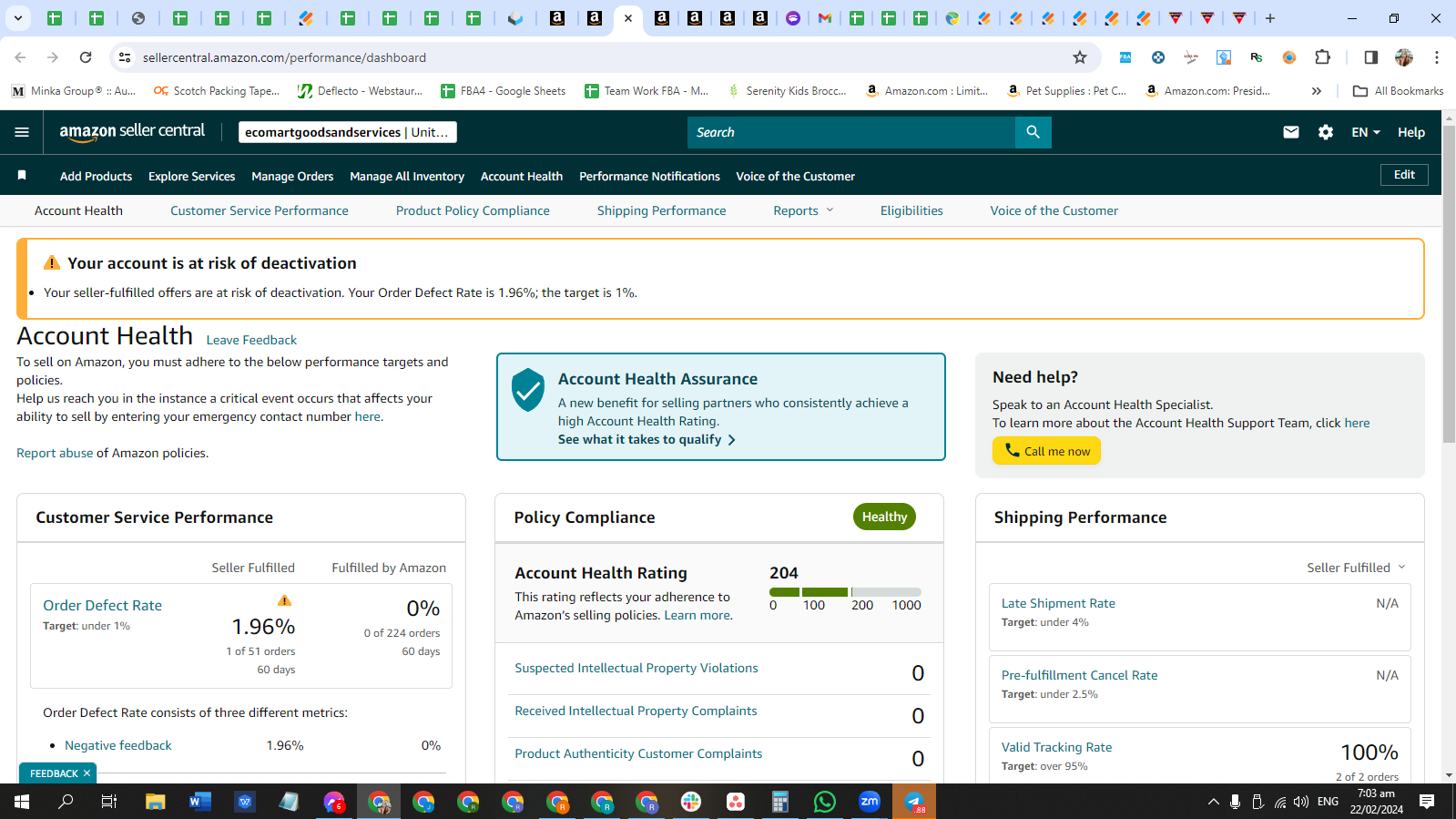
Task: Open the Valid Tracking Rate link
Action: 1056,747
